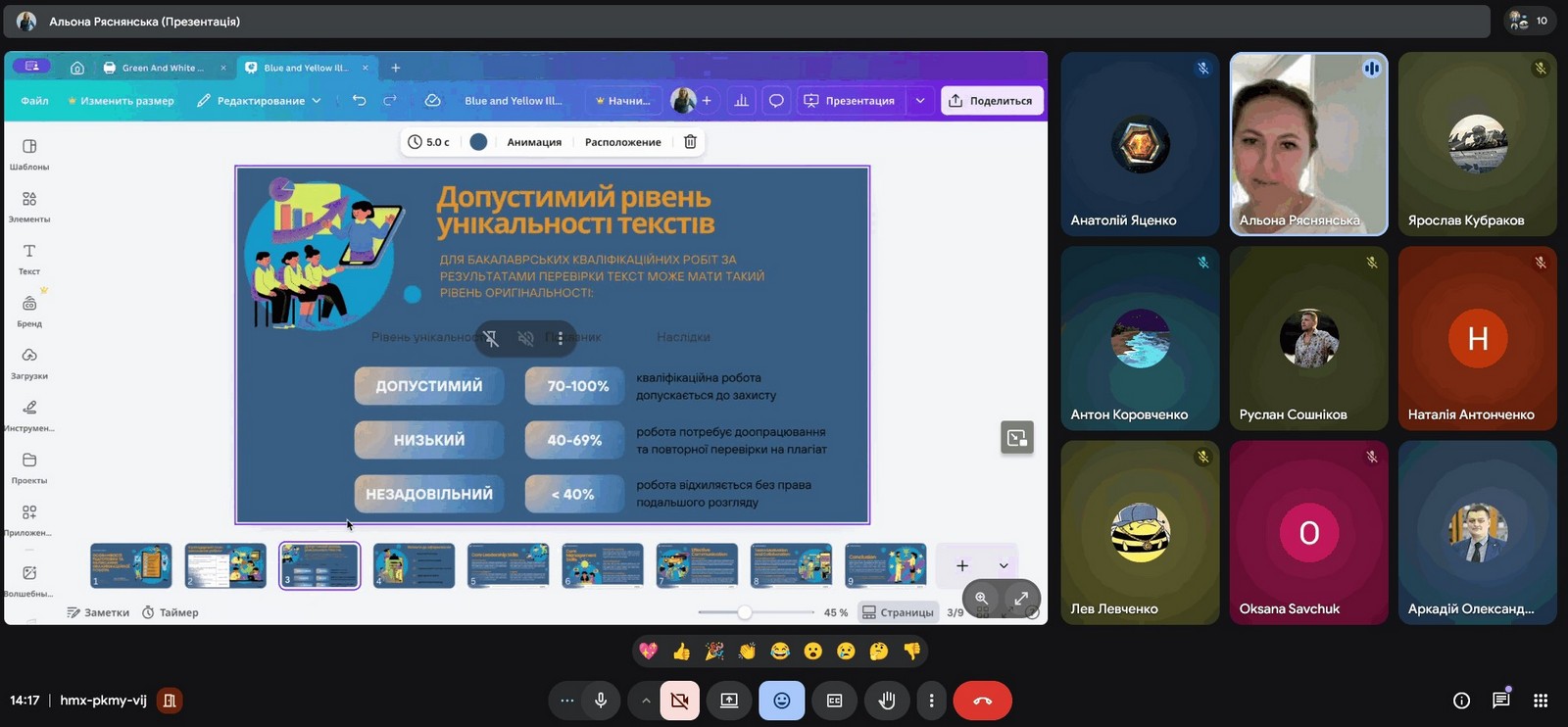
Task: Open the chat panel icon
Action: (x=1500, y=701)
